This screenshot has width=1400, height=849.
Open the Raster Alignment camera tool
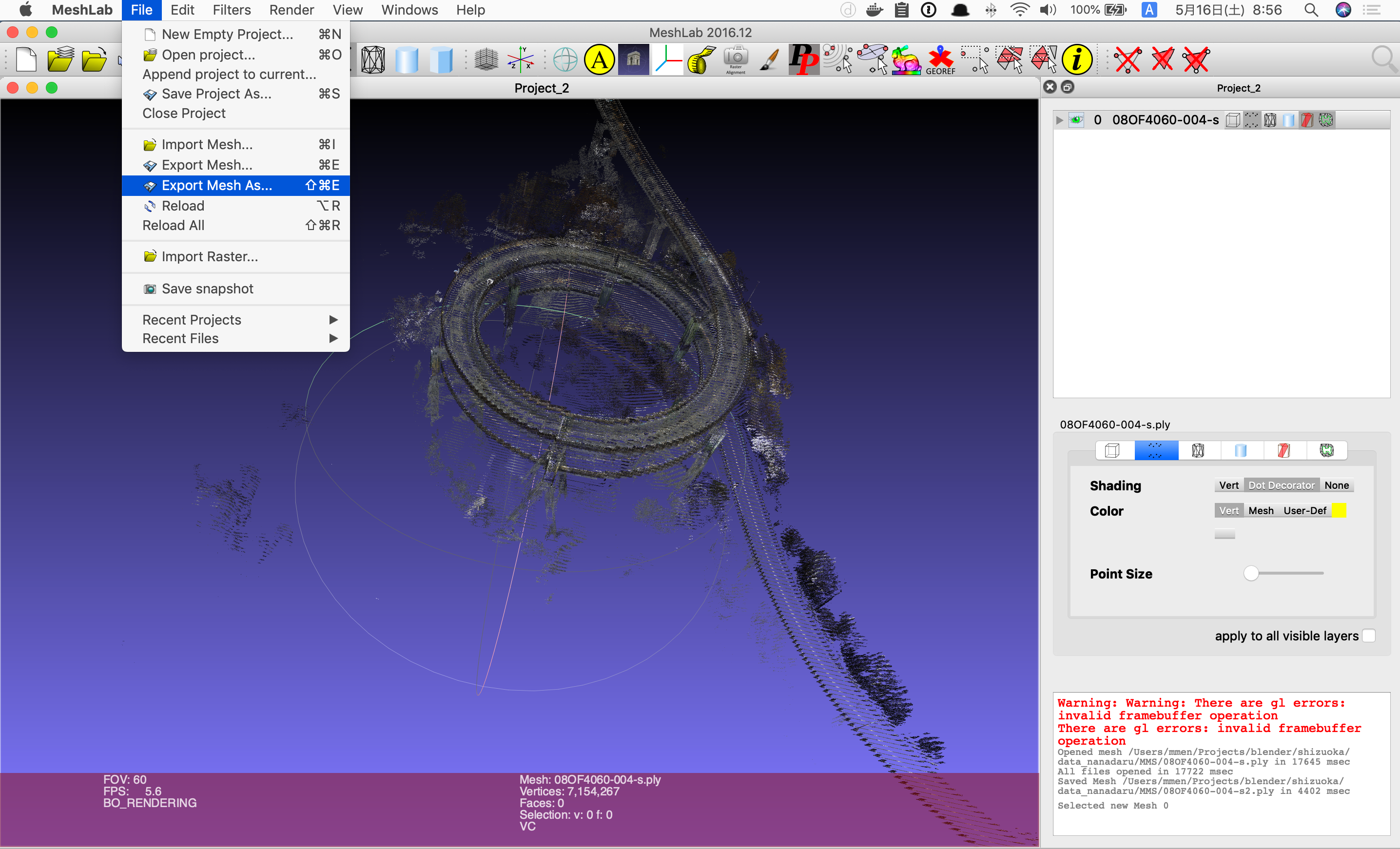[x=736, y=59]
